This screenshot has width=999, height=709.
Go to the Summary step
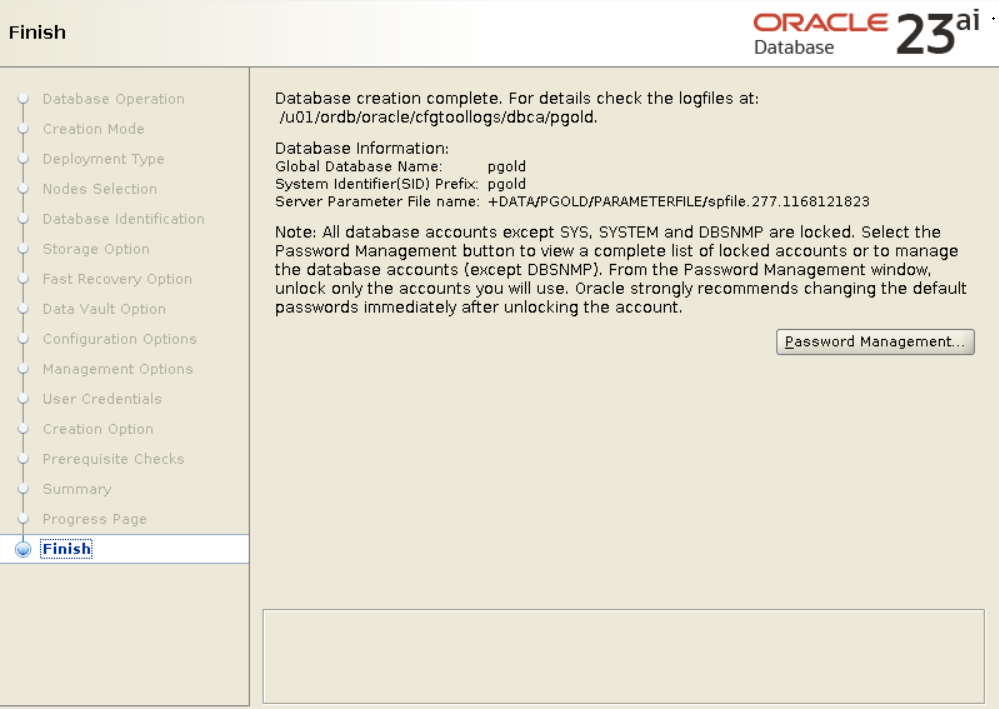click(77, 489)
